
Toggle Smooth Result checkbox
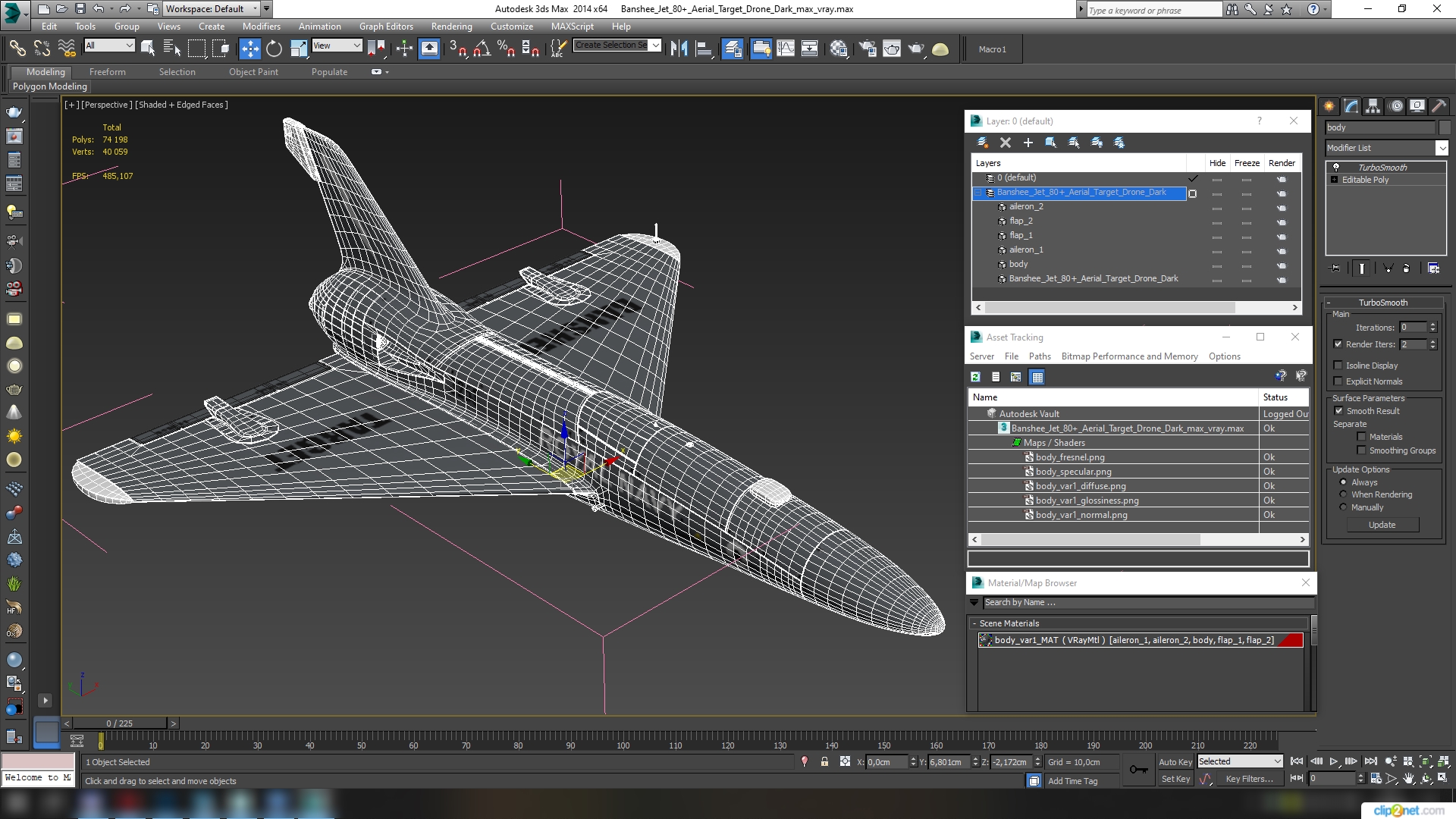coord(1338,411)
